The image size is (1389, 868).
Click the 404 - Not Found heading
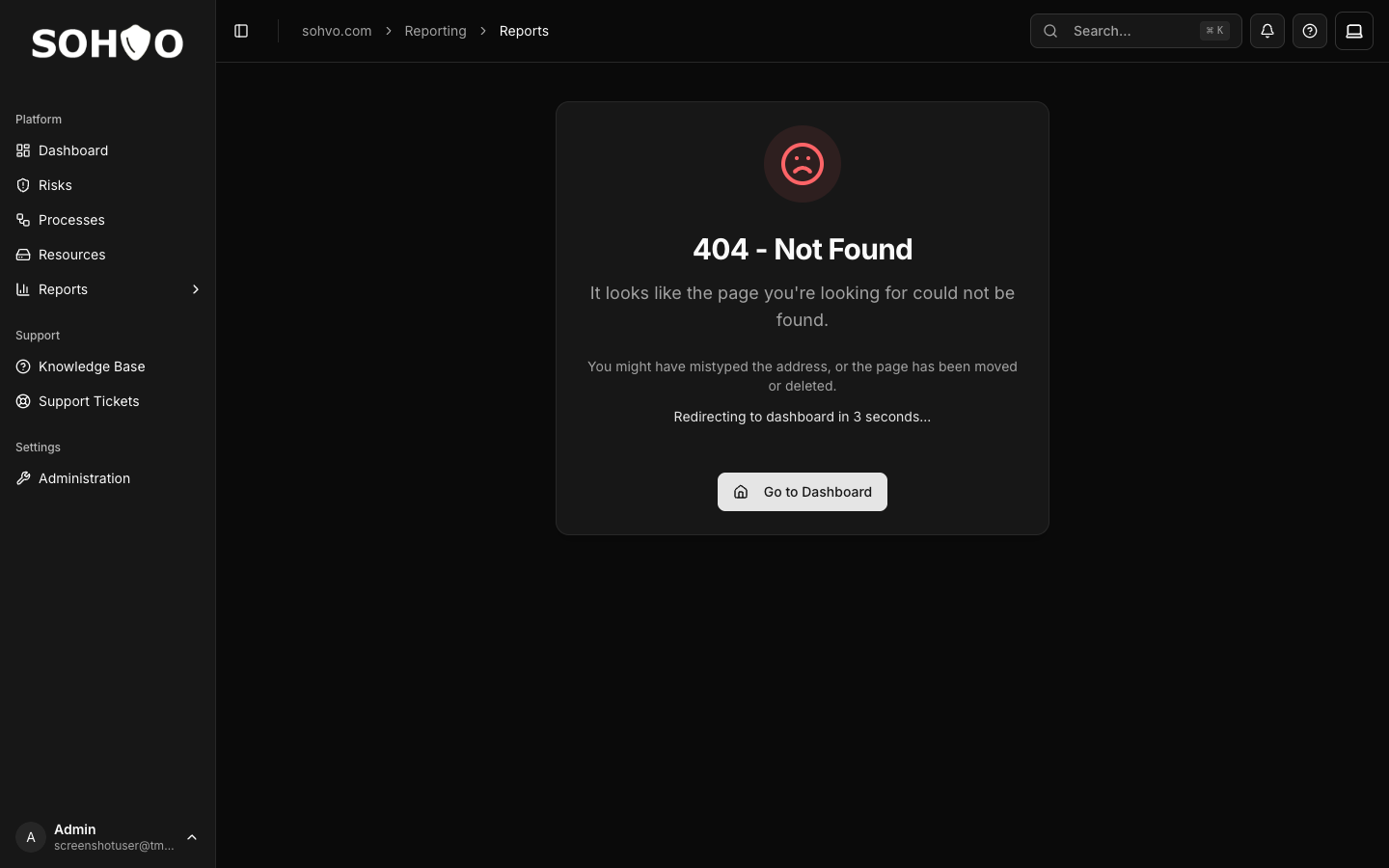click(x=803, y=249)
